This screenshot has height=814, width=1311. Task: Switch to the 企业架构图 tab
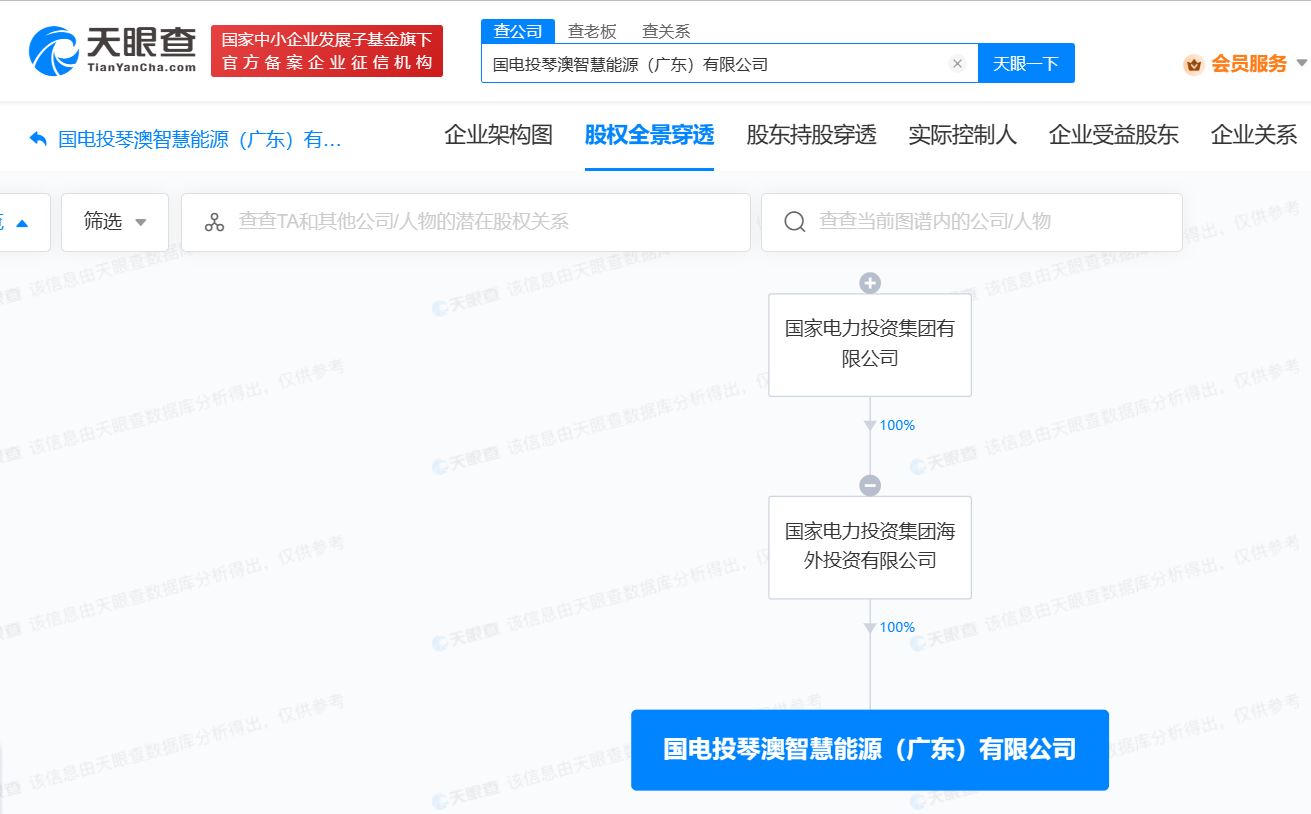pyautogui.click(x=498, y=134)
